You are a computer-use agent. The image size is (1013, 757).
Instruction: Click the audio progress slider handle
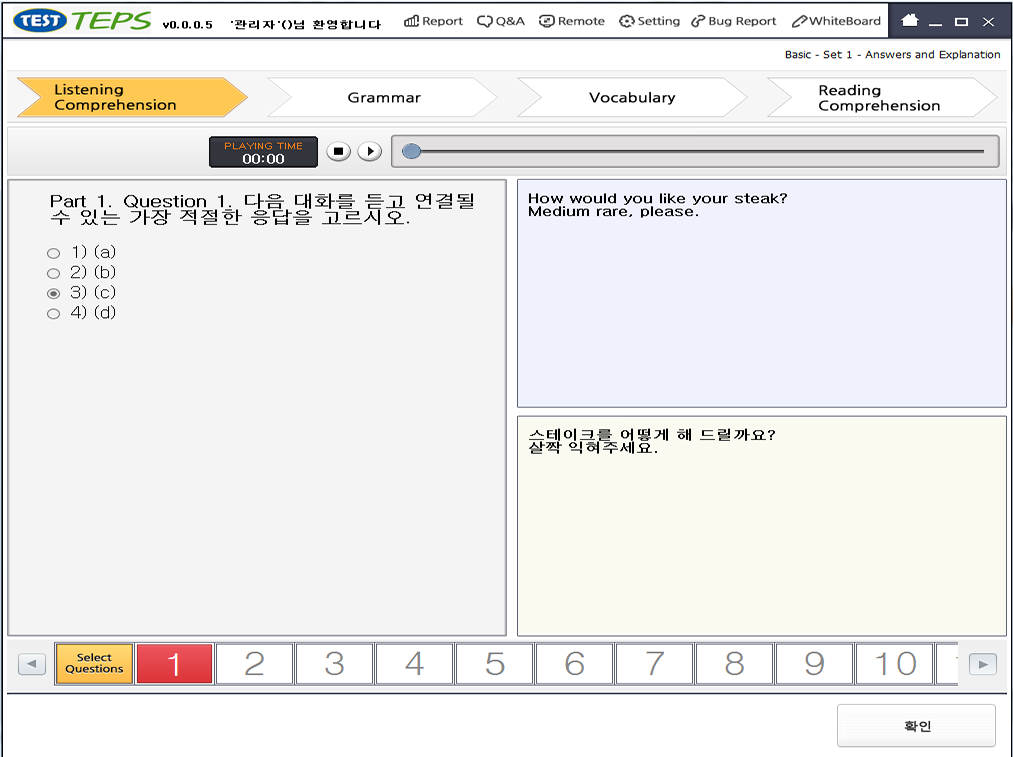pos(411,152)
